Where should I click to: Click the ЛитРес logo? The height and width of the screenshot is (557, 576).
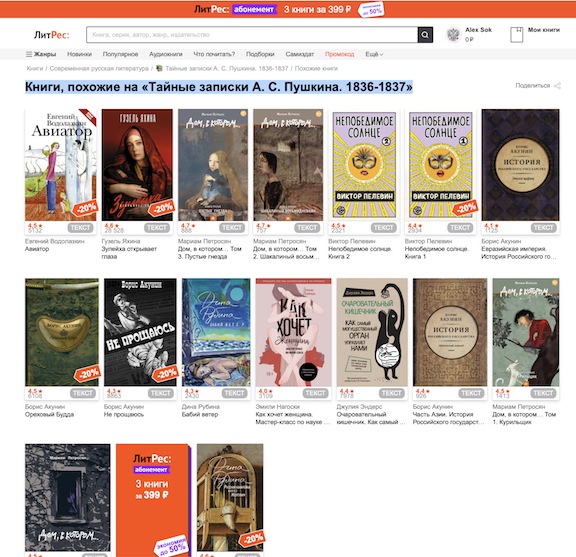[x=51, y=35]
